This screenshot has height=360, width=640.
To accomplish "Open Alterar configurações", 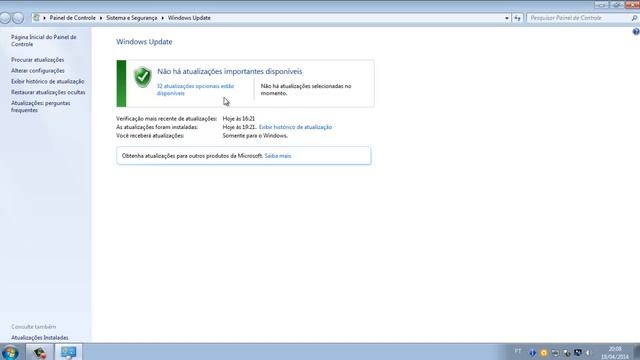I will tap(38, 71).
